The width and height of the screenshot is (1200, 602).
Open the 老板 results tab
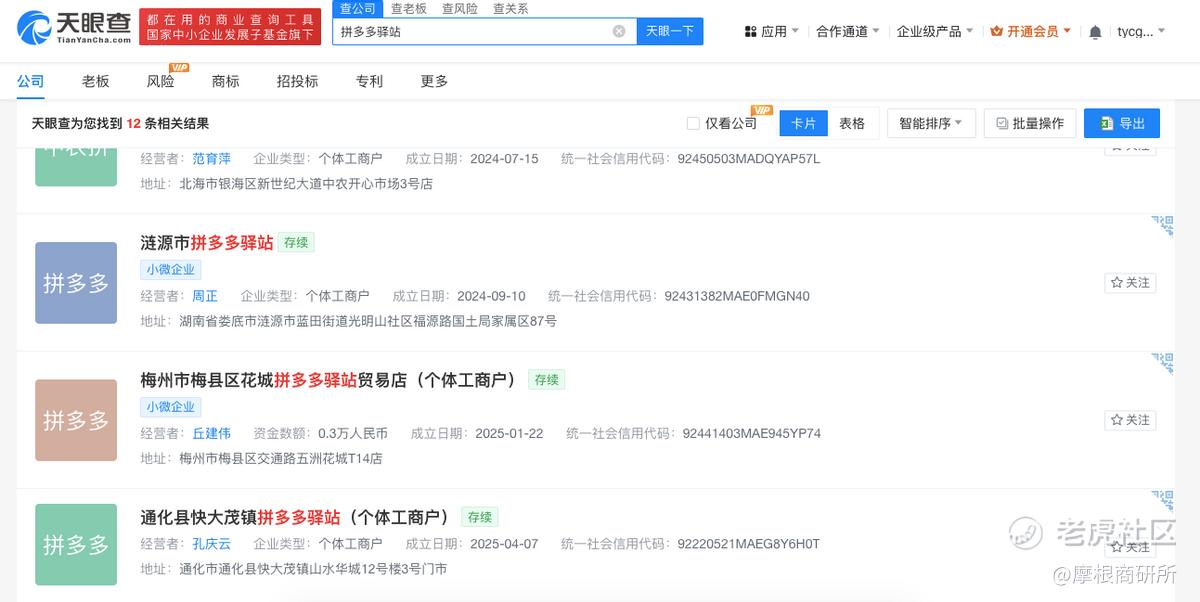96,81
